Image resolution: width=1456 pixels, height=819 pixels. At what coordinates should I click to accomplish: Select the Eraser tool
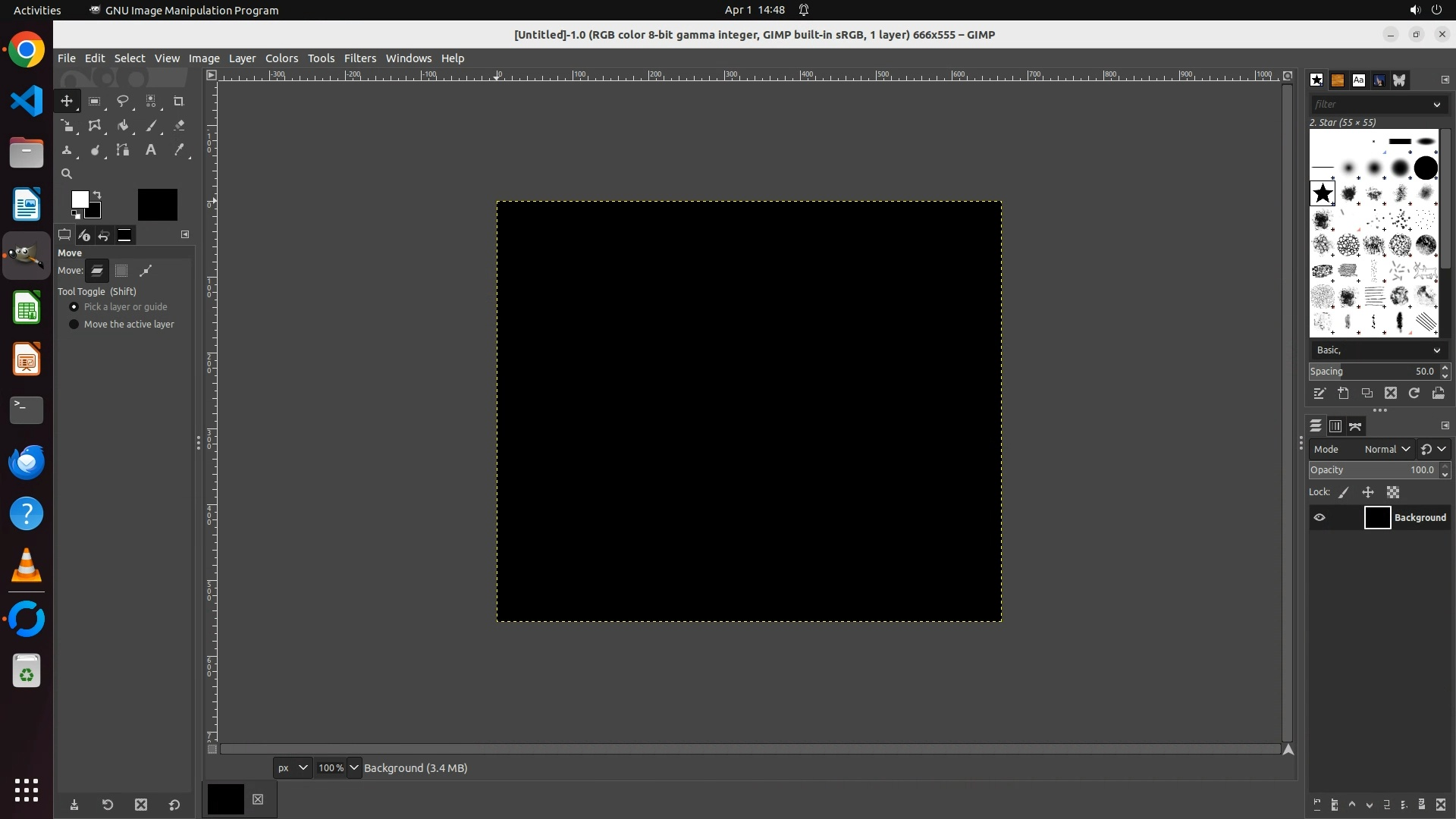179,126
